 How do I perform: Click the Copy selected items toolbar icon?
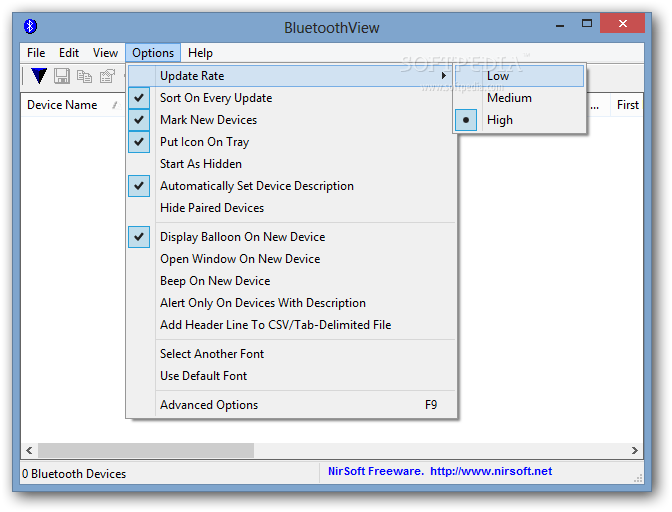point(84,76)
